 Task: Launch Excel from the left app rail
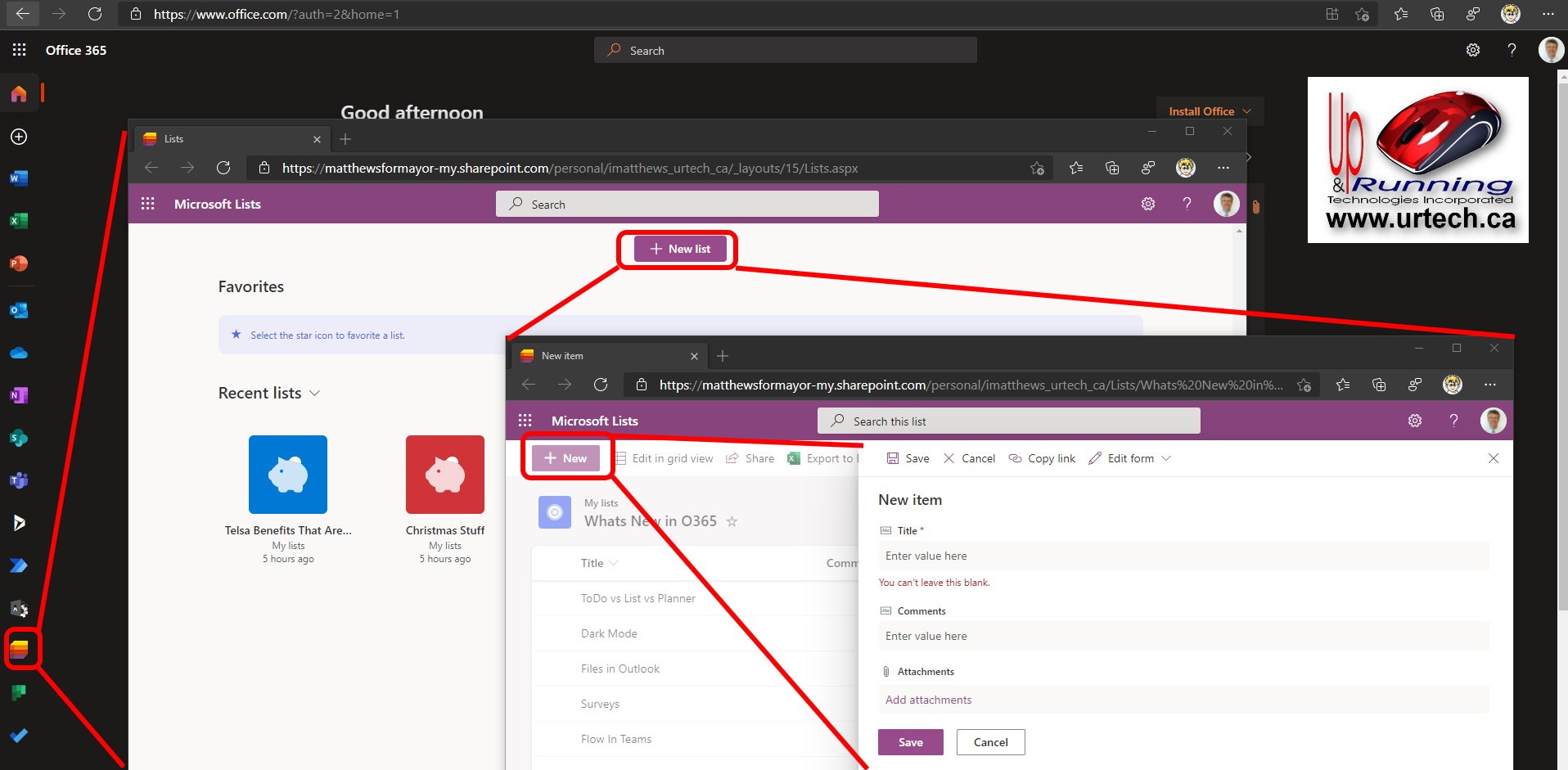point(19,221)
